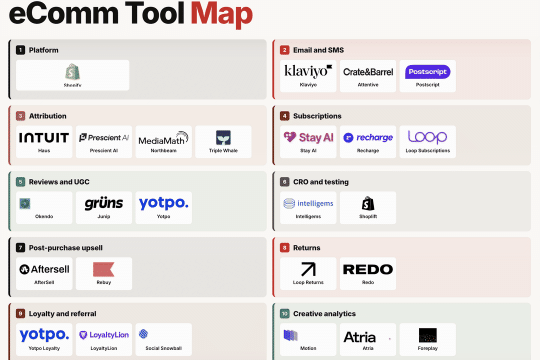Screen dimensions: 540x360
Task: Open the Triple Whale tail icon
Action: coord(223,137)
